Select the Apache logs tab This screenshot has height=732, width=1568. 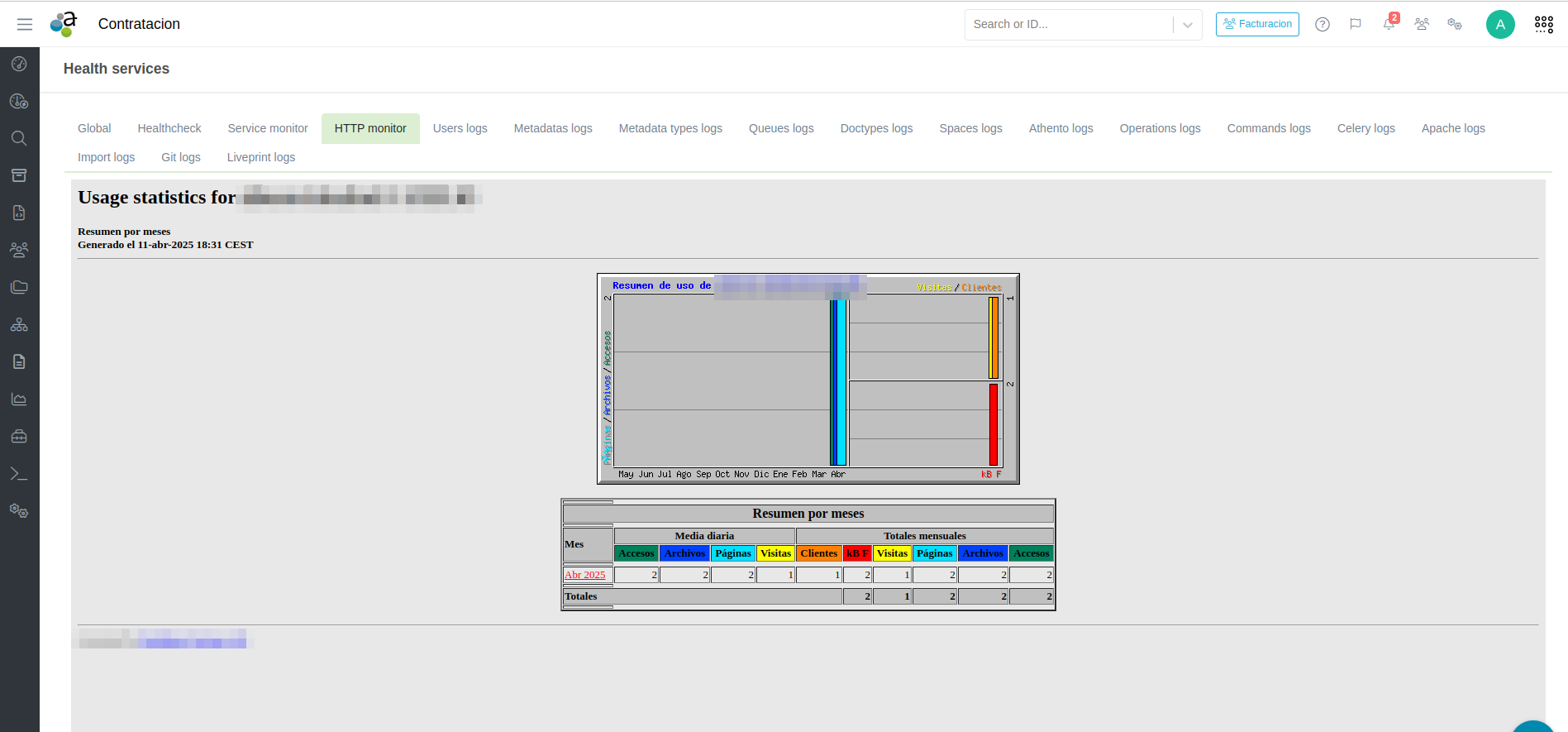(1452, 128)
